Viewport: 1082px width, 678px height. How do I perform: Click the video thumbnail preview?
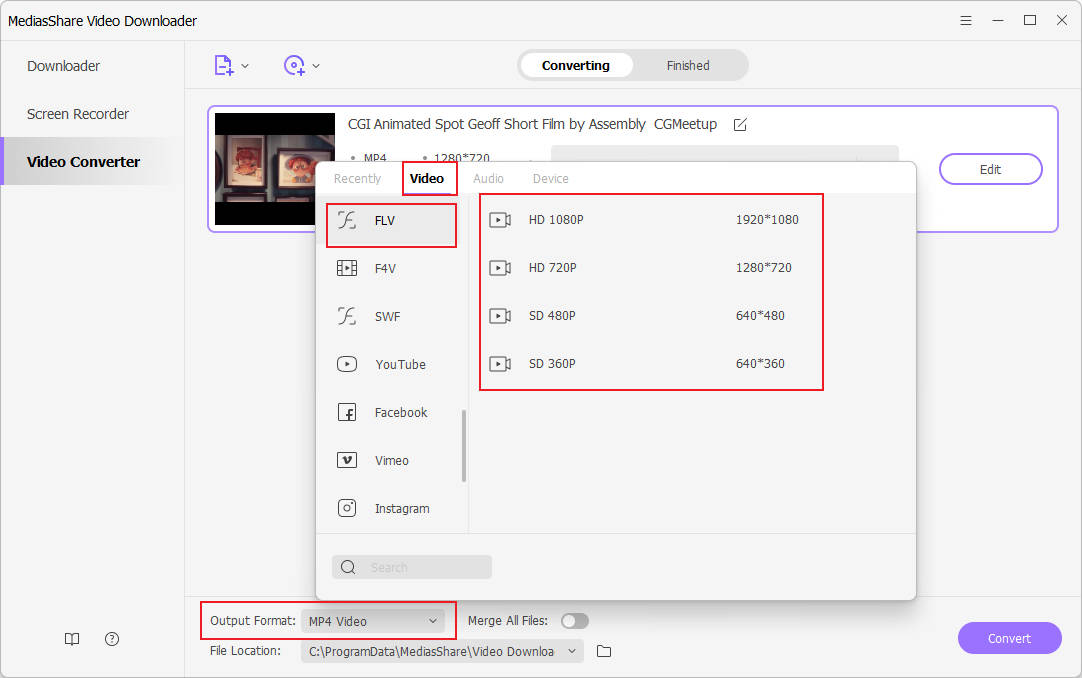pyautogui.click(x=275, y=169)
